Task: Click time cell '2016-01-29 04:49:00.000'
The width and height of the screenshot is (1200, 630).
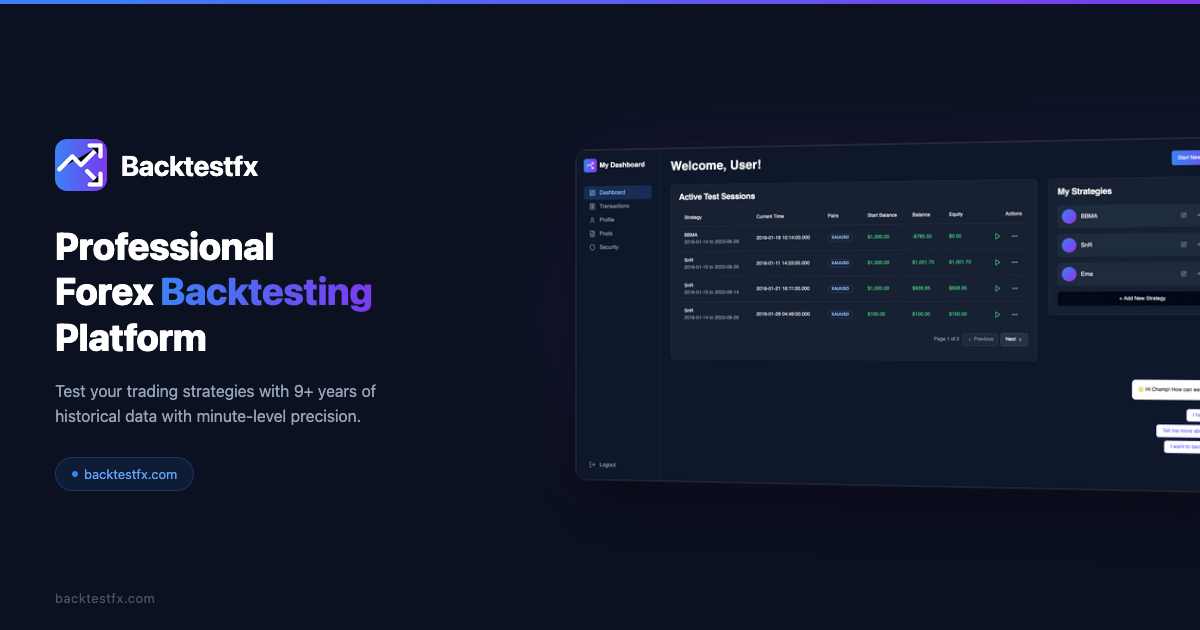Action: click(783, 314)
